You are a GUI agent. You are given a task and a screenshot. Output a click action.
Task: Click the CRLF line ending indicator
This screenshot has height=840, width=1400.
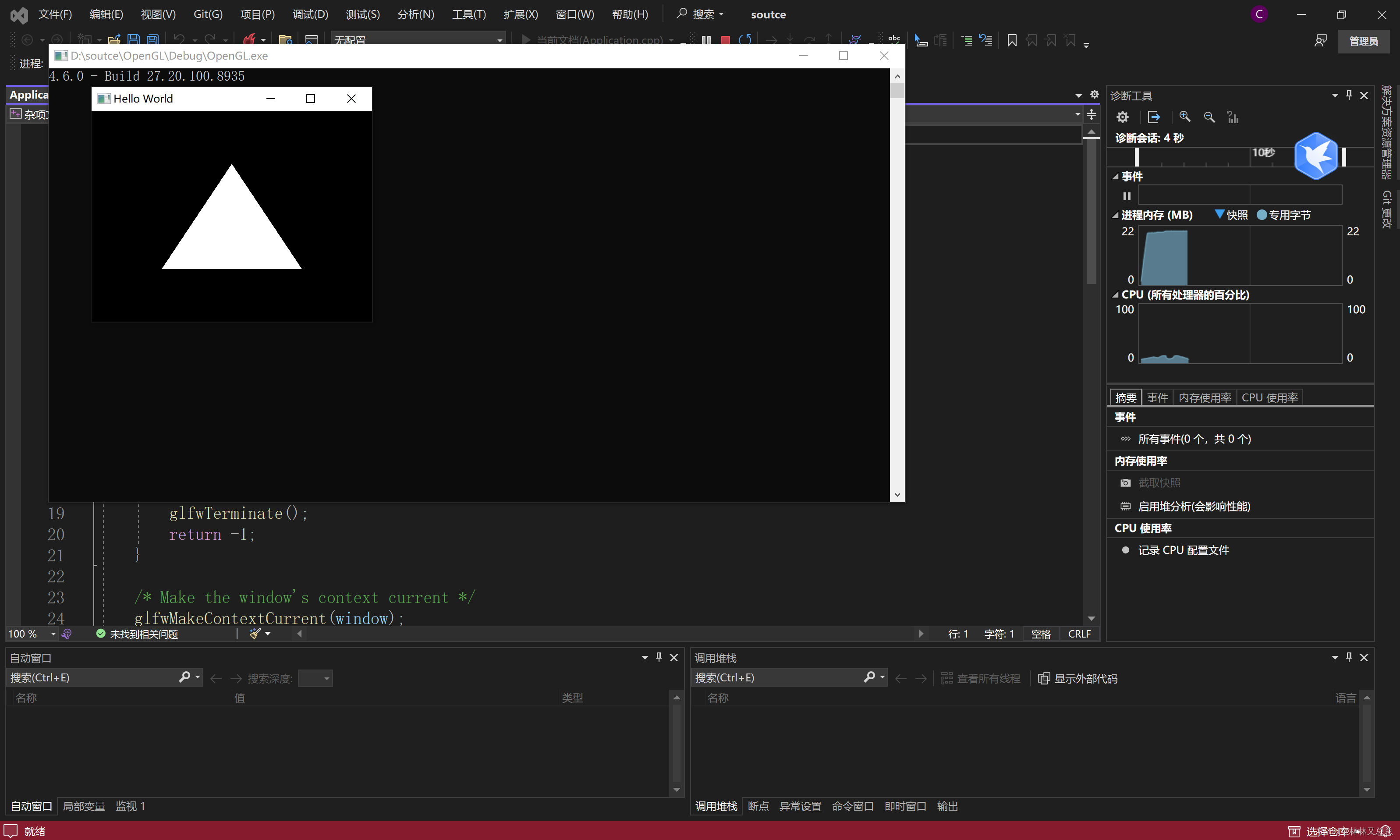[1079, 634]
